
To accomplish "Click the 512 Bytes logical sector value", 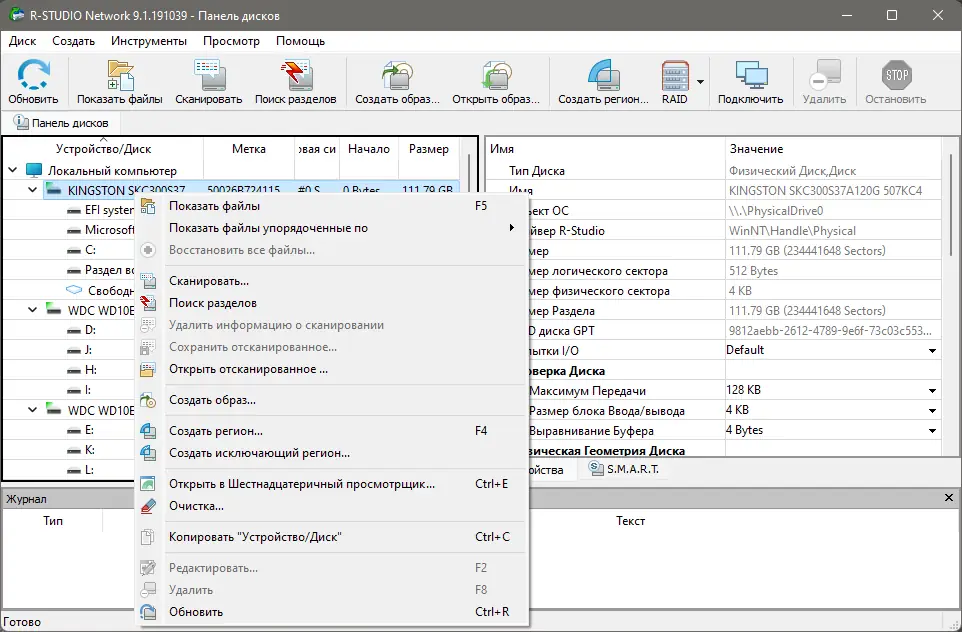I will click(753, 271).
